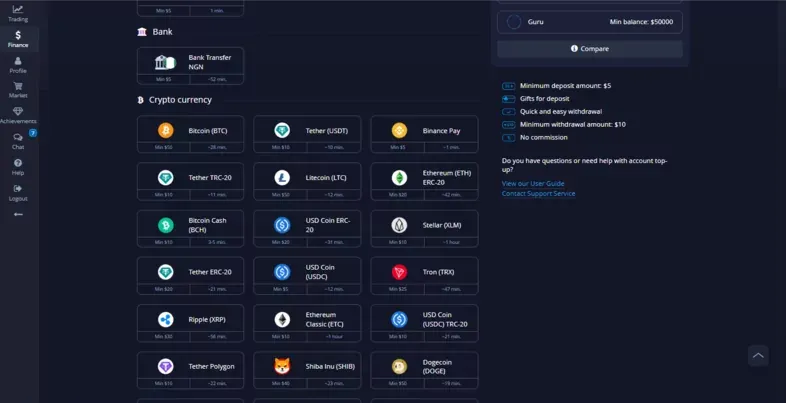Open the View our User Guide link

click(x=533, y=183)
